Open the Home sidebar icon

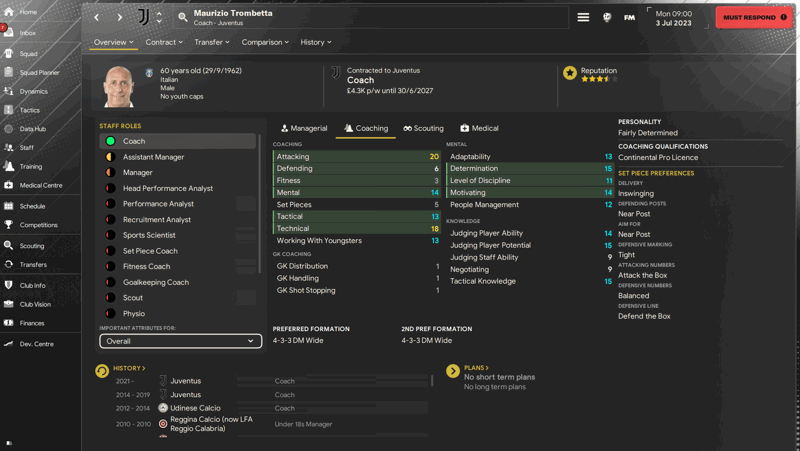(9, 12)
